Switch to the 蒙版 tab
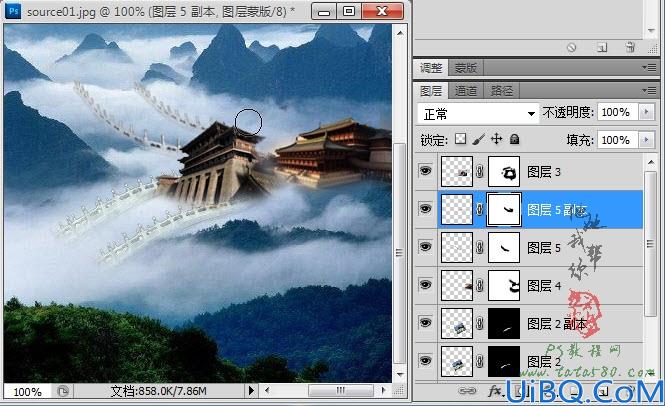Viewport: 665px width, 406px height. click(x=465, y=68)
